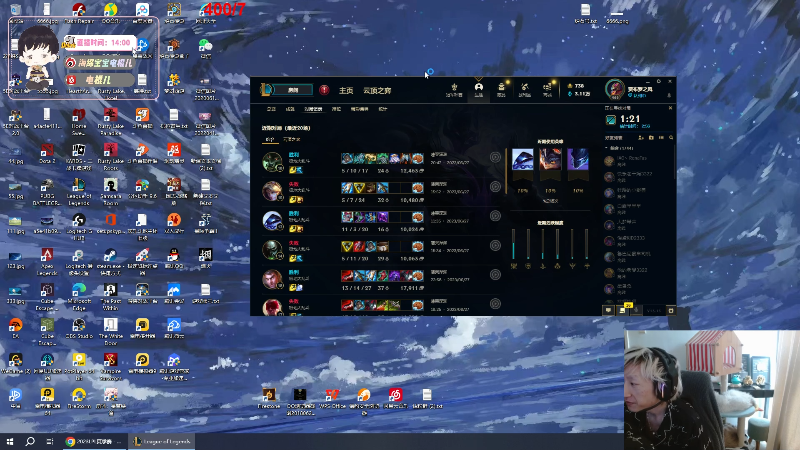This screenshot has height=450, width=800.
Task: Open the Firestone desktop shortcut
Action: 268,398
